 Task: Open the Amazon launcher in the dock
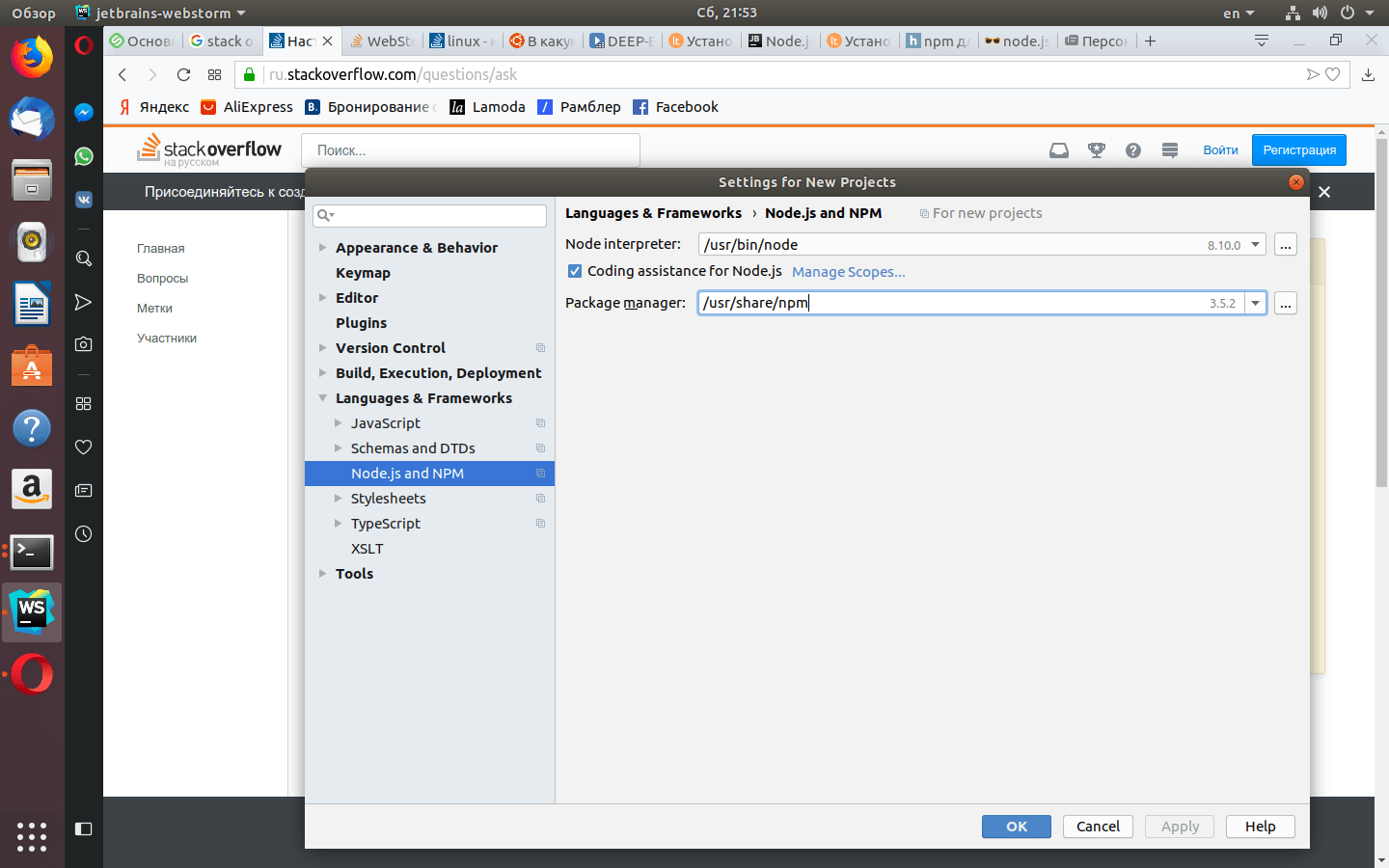coord(32,490)
